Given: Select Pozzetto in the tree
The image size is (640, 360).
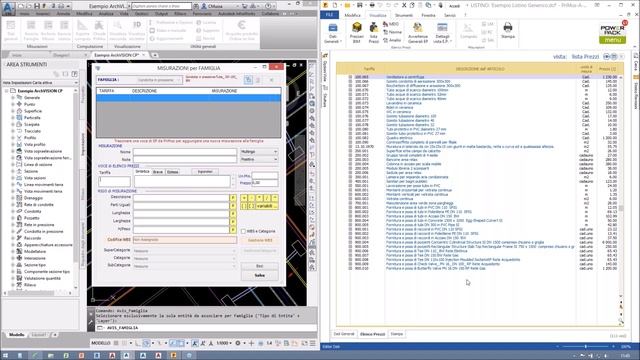Looking at the screenshot, I should coord(31,218).
